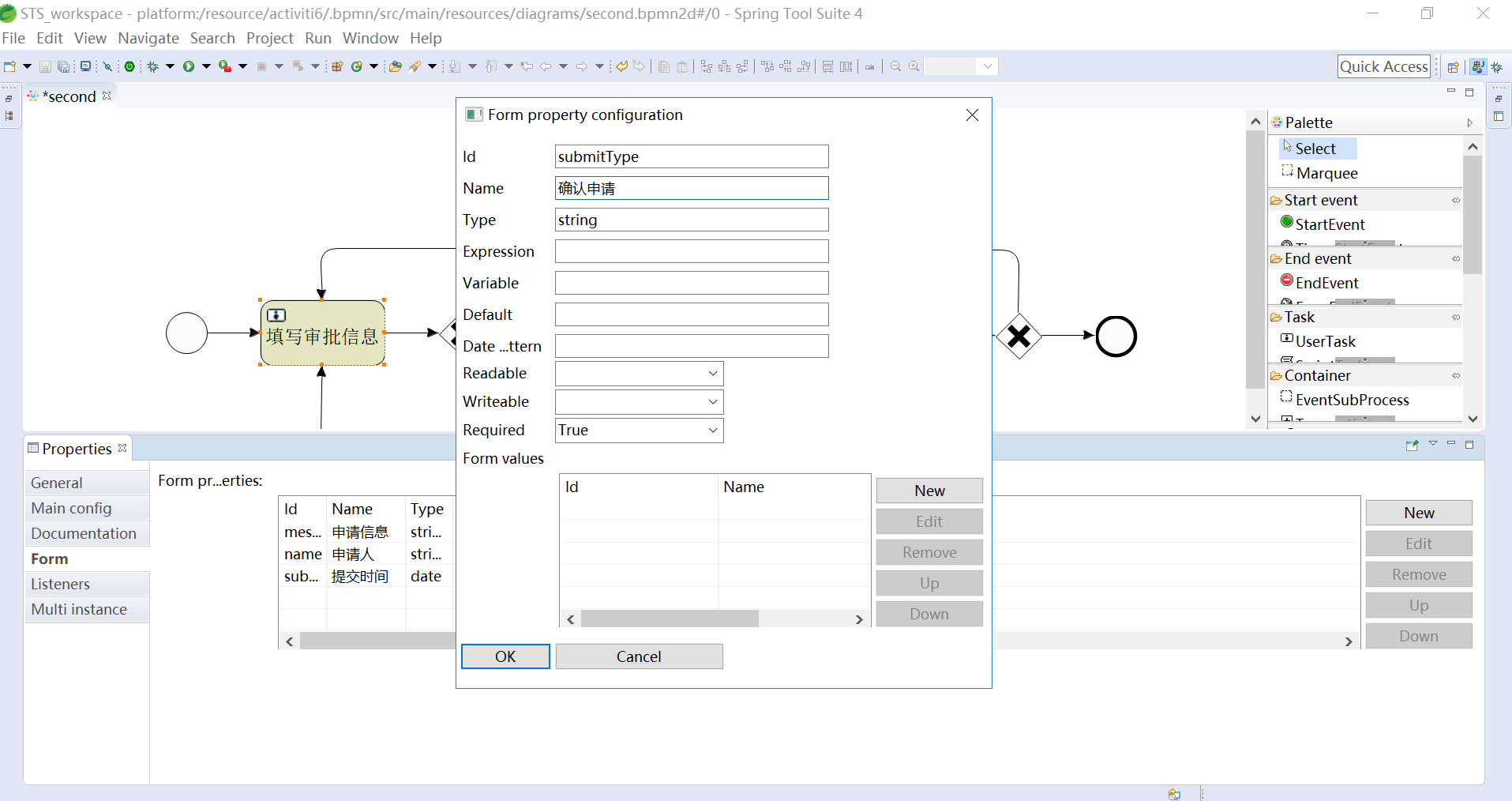
Task: Click the Save All toolbar icon
Action: [63, 67]
